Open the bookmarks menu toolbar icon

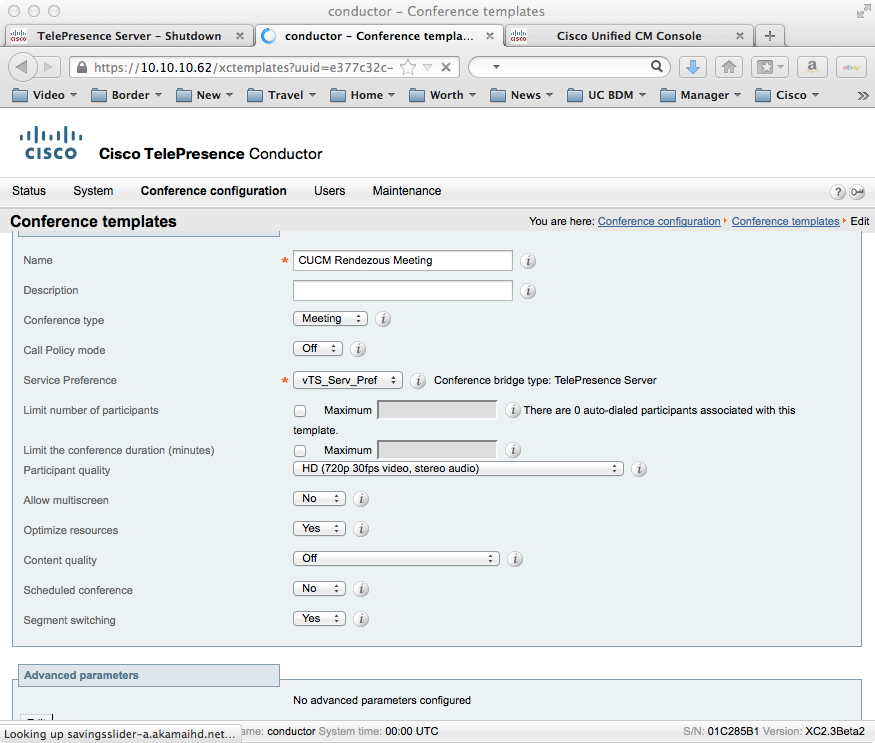pos(770,67)
